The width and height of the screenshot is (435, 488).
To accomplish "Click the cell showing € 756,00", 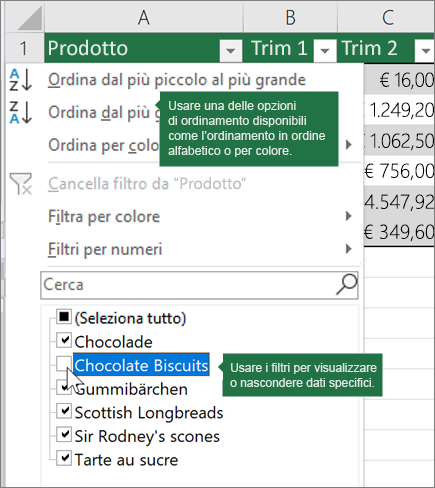I will (399, 171).
